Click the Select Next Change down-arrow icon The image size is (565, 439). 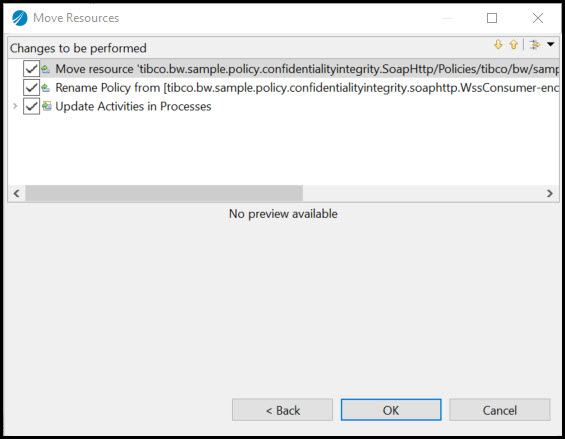[x=498, y=45]
